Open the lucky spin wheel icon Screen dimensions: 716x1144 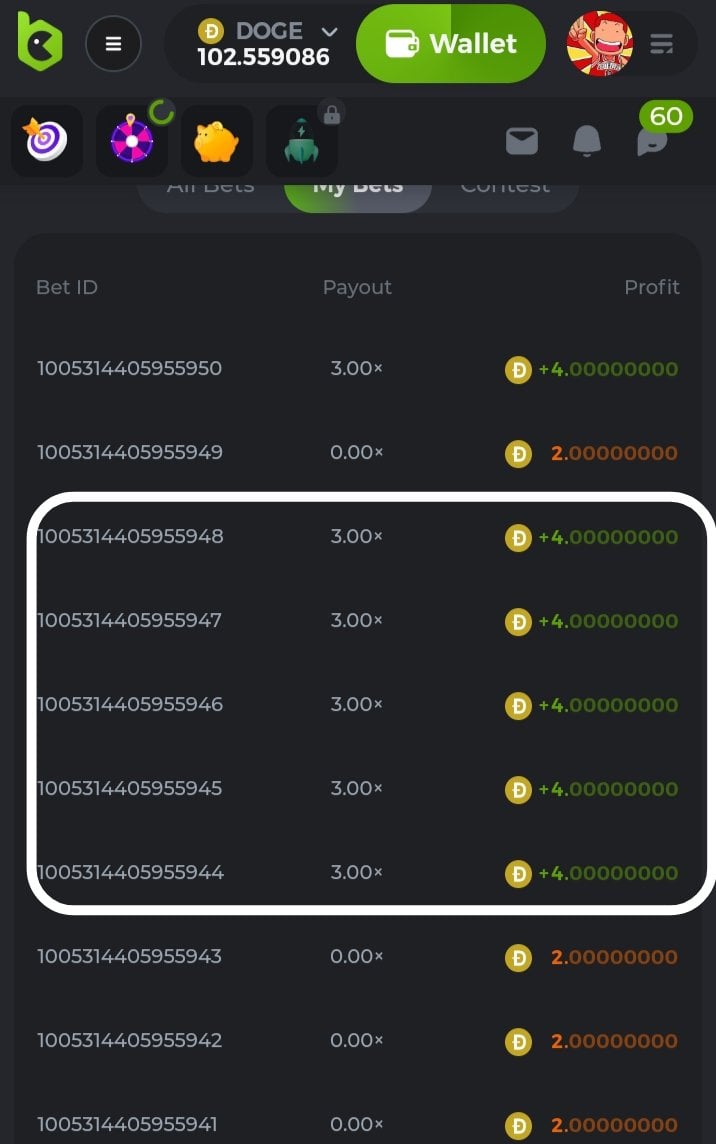coord(132,141)
